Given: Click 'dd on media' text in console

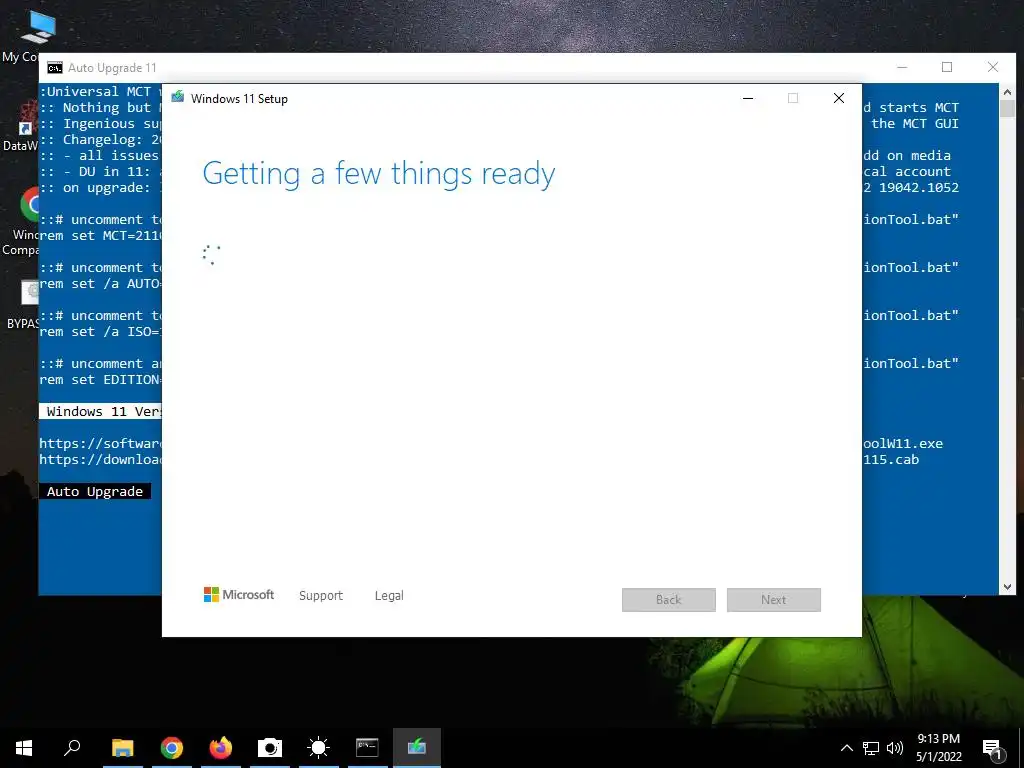Looking at the screenshot, I should tap(907, 155).
